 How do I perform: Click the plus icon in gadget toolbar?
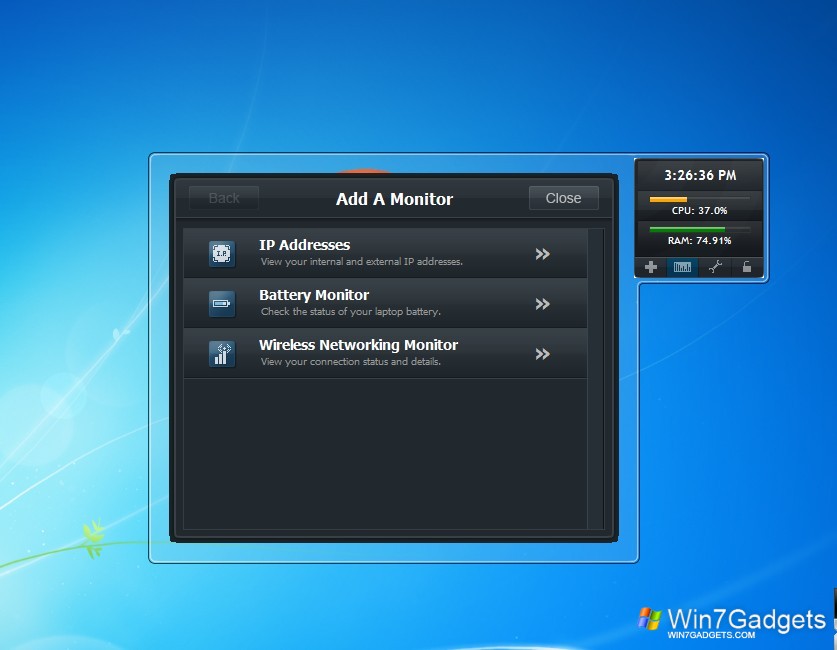651,267
